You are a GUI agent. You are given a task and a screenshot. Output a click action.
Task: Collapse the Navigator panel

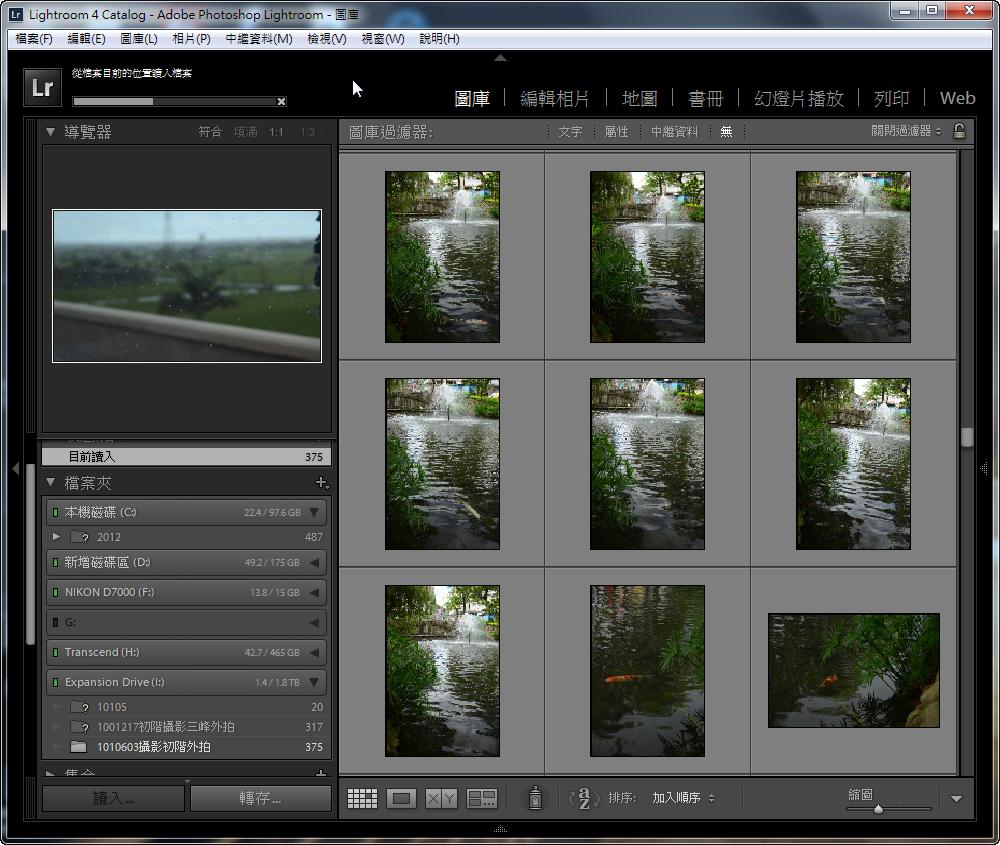50,132
